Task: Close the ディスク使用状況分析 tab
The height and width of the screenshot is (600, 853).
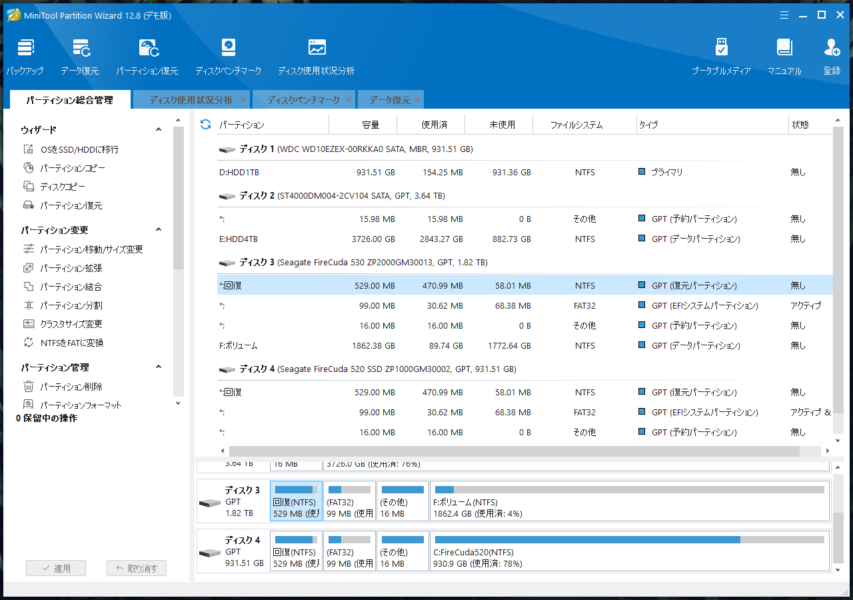Action: pos(243,99)
